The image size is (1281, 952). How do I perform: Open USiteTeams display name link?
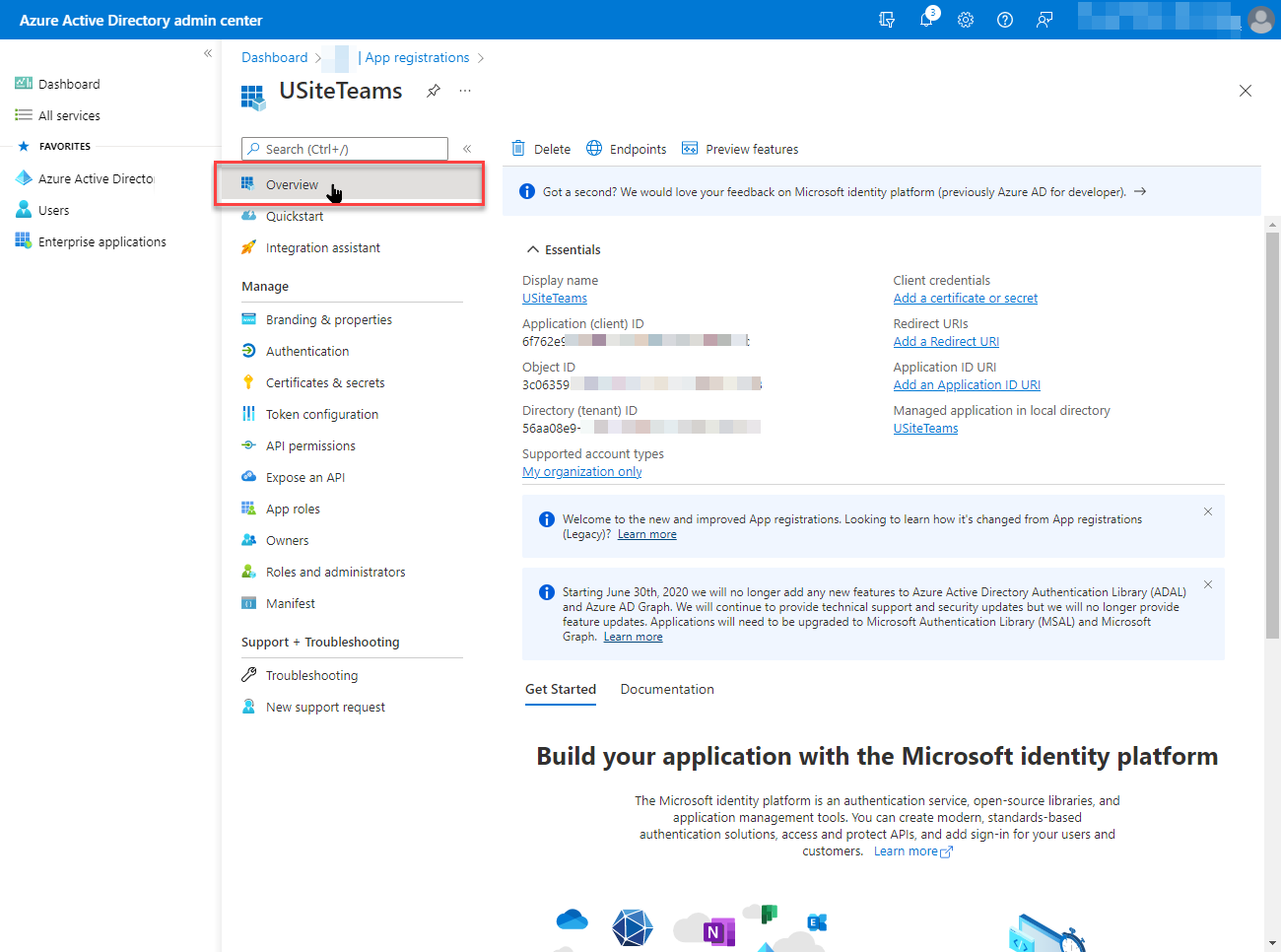[555, 299]
